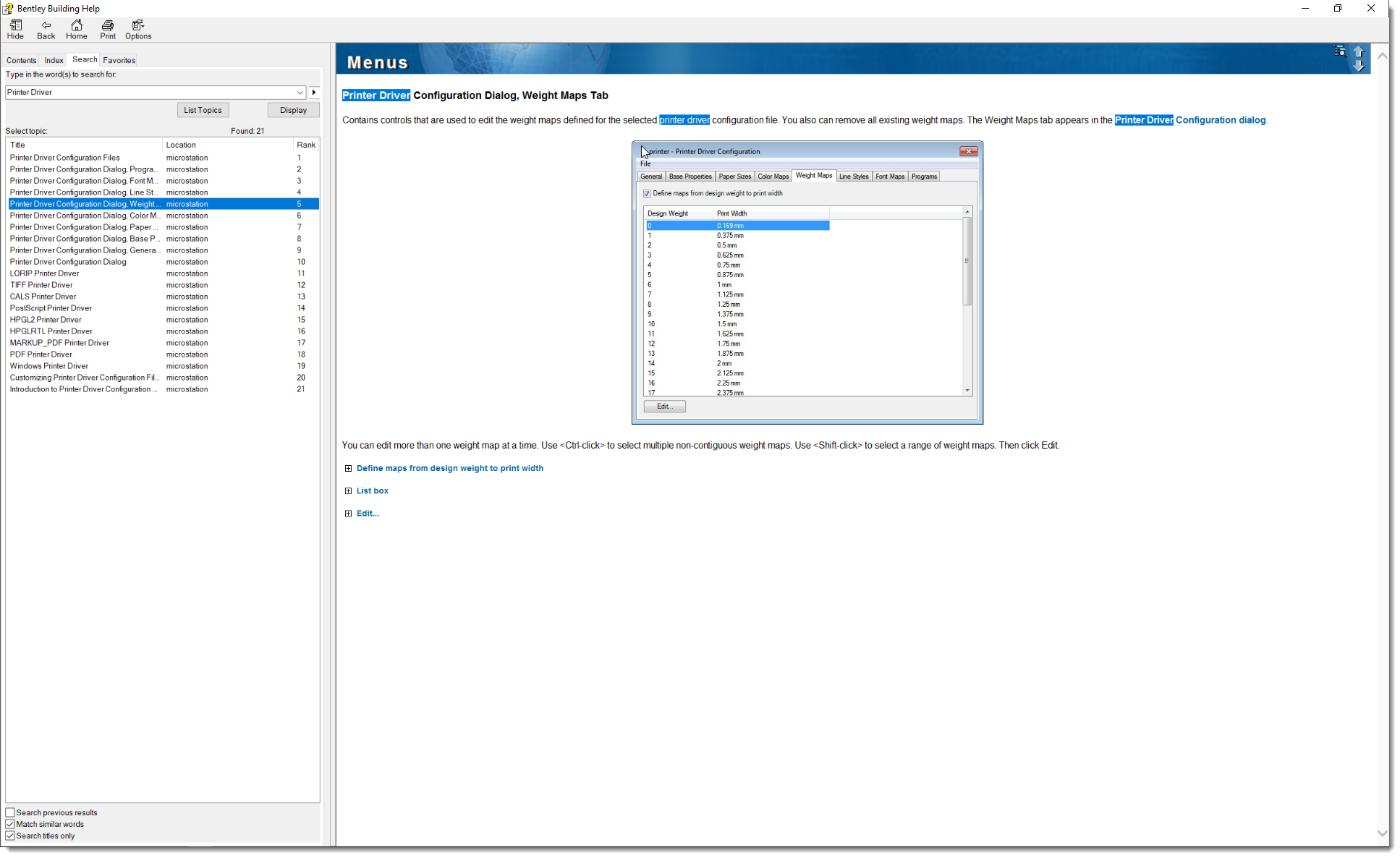Screen dimensions: 1400x858
Task: Open the Options toolbar menu
Action: (x=138, y=30)
